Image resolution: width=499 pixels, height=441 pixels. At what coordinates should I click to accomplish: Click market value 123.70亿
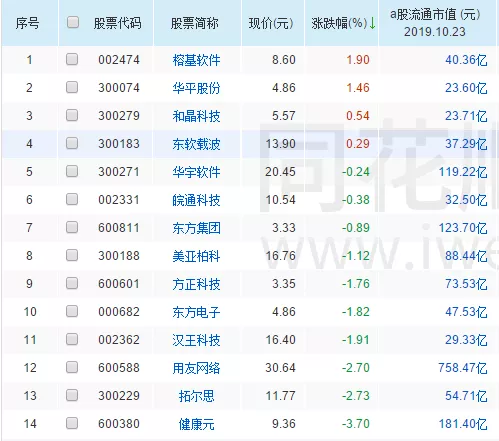coord(463,228)
